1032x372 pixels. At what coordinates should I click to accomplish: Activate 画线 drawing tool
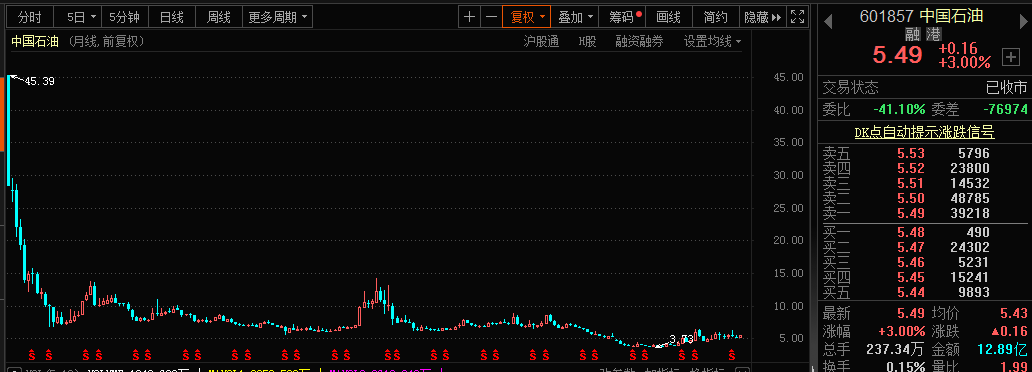coord(669,17)
